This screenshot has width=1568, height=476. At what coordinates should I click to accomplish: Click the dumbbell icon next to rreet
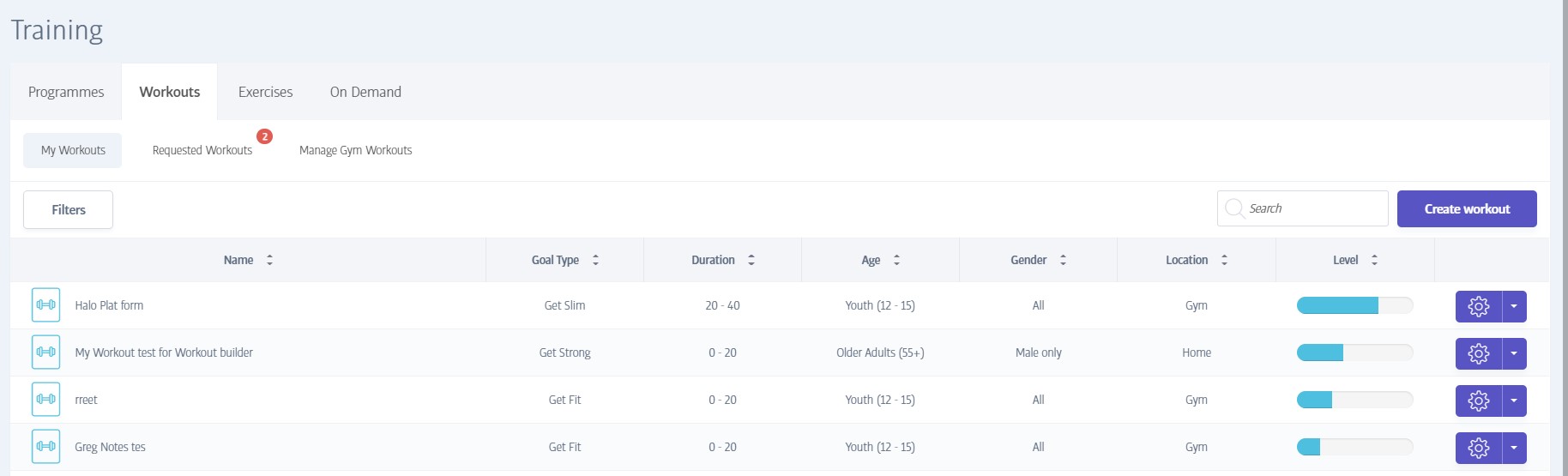(x=46, y=400)
